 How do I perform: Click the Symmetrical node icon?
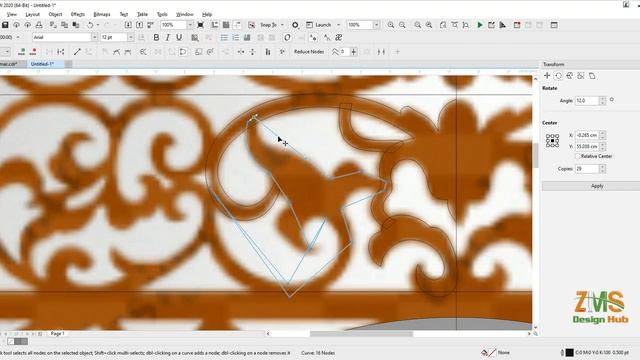click(x=128, y=52)
